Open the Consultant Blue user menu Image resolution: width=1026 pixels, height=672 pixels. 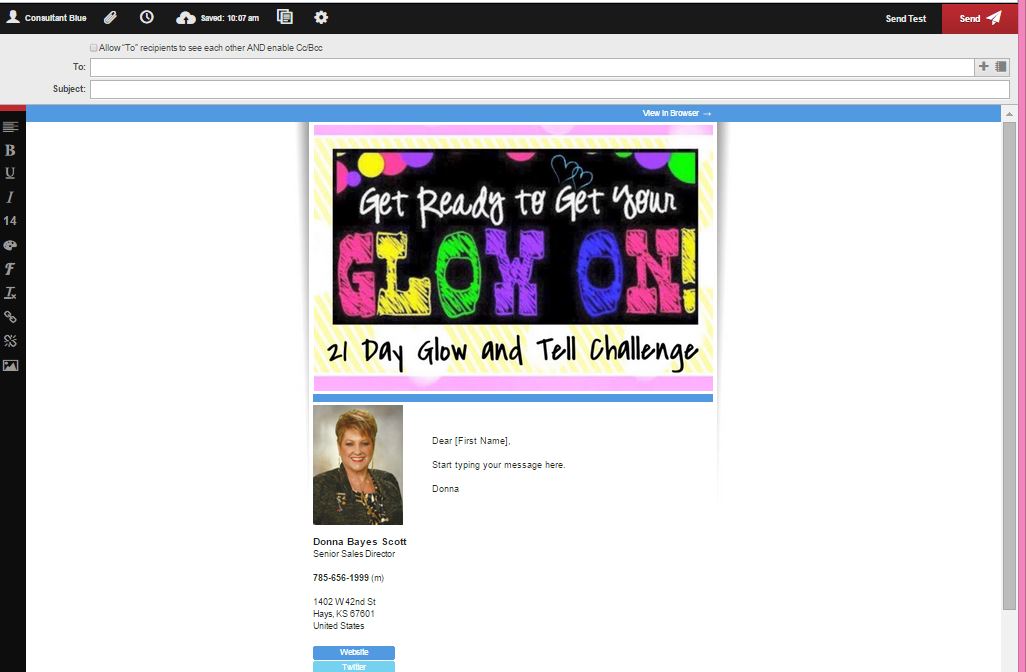[x=46, y=18]
